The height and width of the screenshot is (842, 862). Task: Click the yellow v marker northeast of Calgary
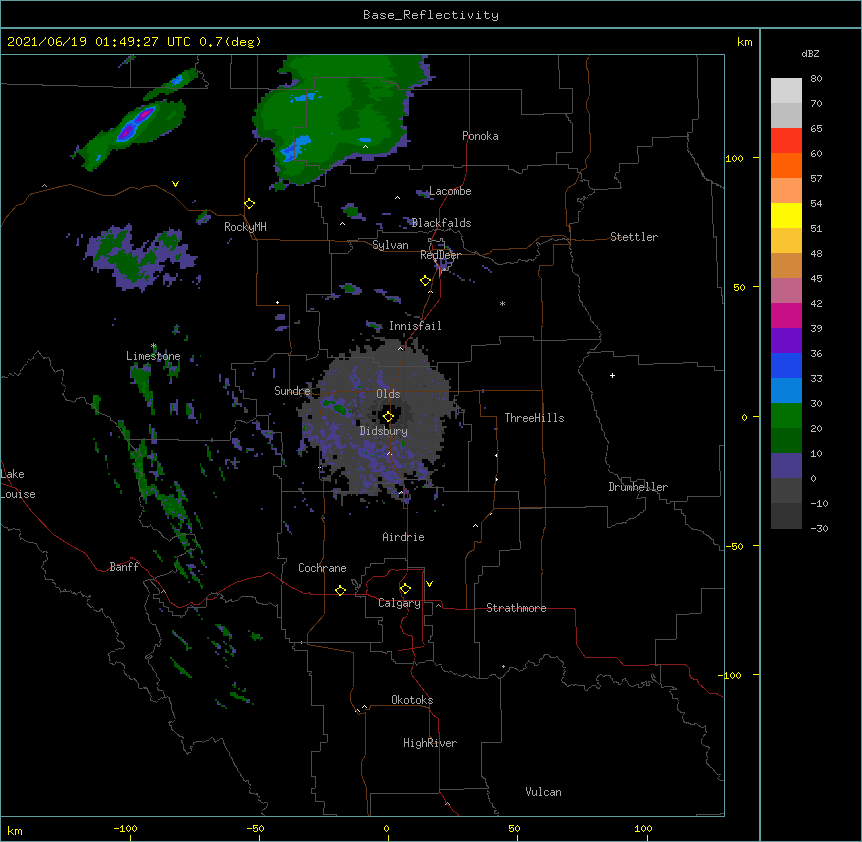point(429,584)
